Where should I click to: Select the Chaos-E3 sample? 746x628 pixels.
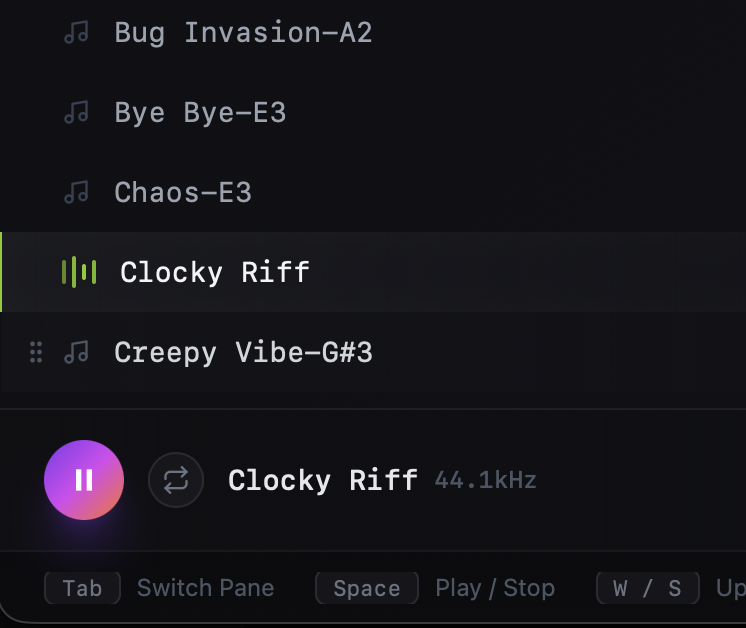(x=183, y=192)
